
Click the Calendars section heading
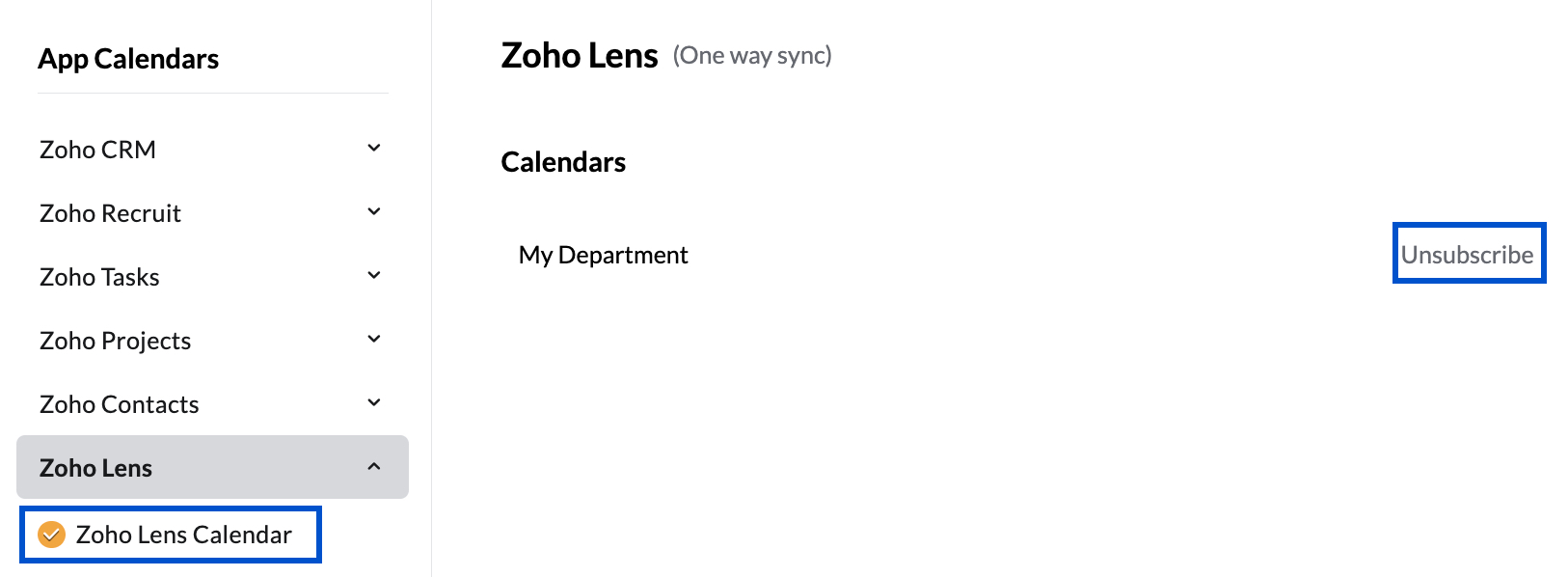pyautogui.click(x=563, y=162)
